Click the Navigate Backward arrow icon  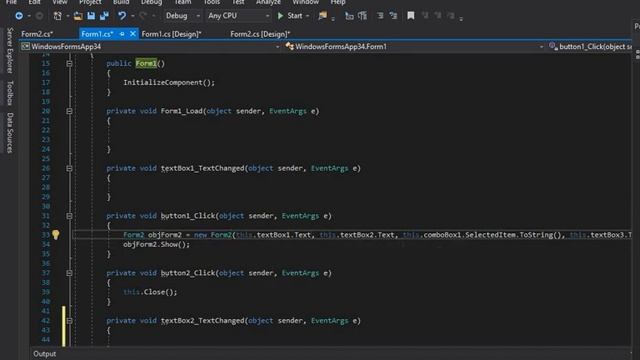tap(19, 16)
